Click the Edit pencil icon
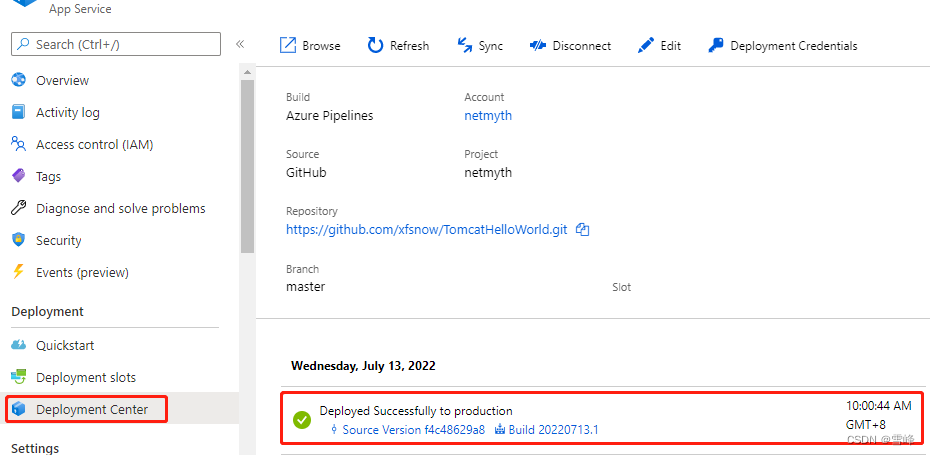 (646, 46)
